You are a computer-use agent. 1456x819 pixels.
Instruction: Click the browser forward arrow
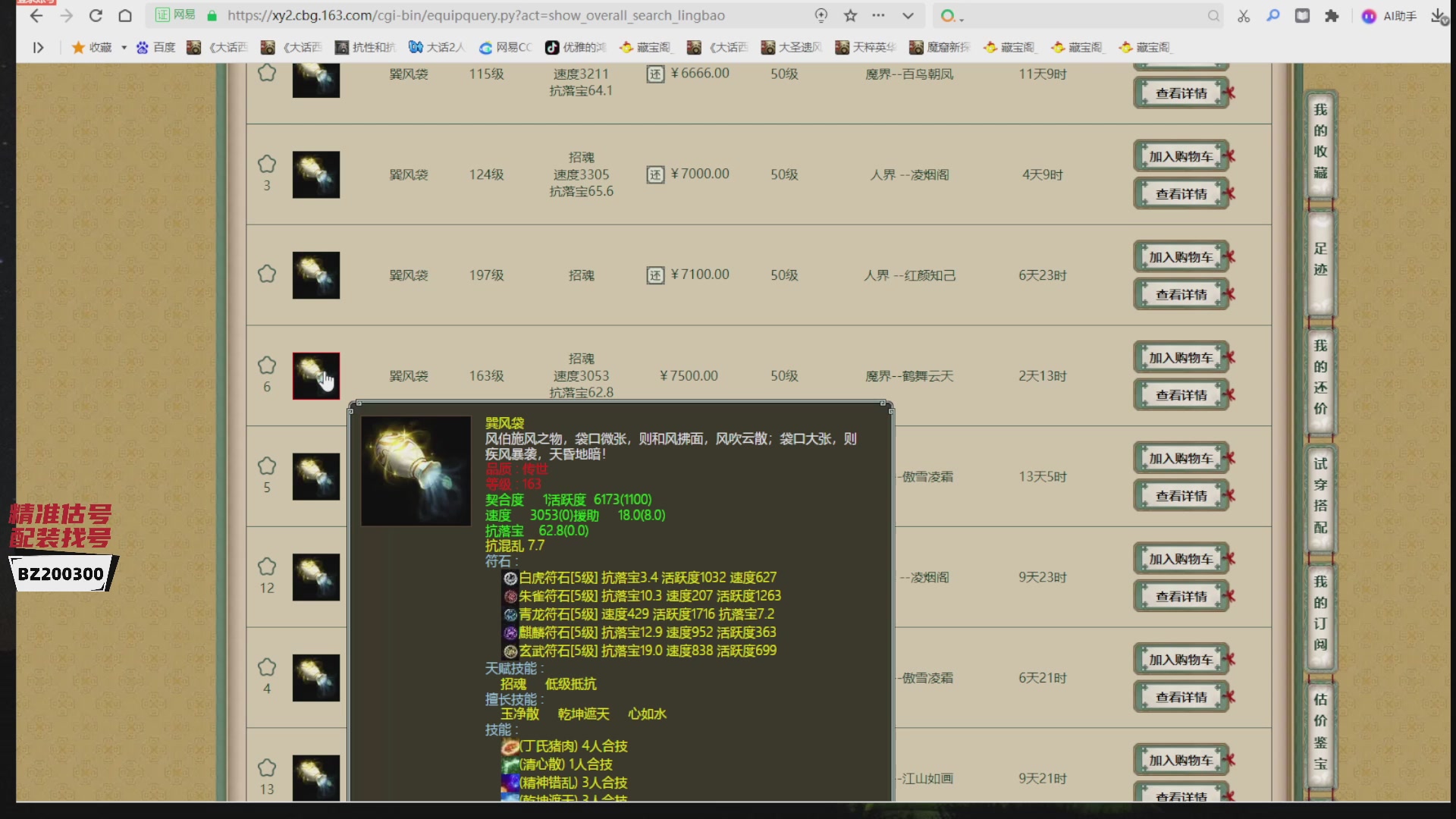pos(67,16)
